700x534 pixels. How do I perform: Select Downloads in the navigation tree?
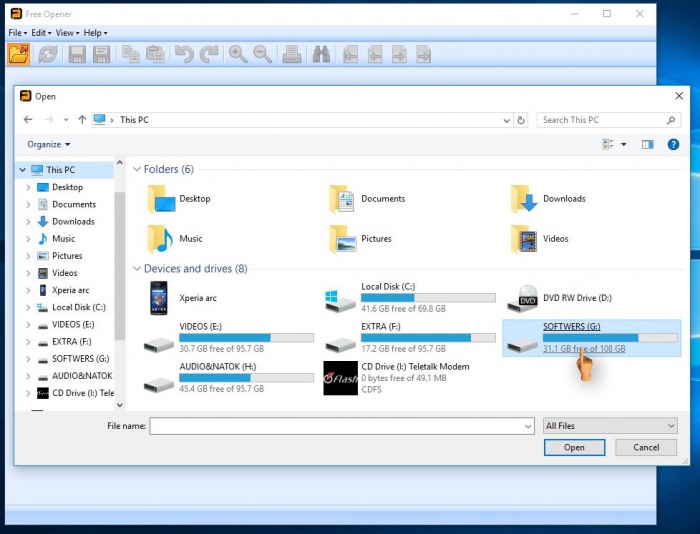point(73,222)
